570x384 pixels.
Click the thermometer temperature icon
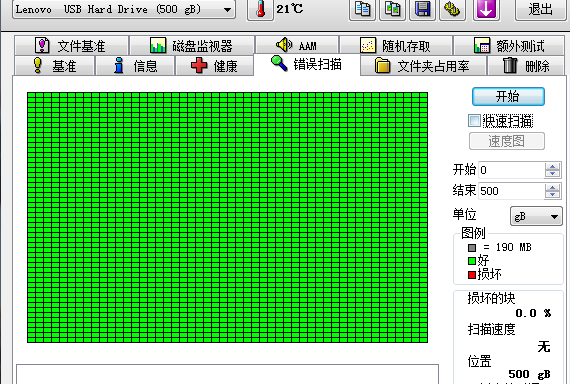[x=260, y=9]
